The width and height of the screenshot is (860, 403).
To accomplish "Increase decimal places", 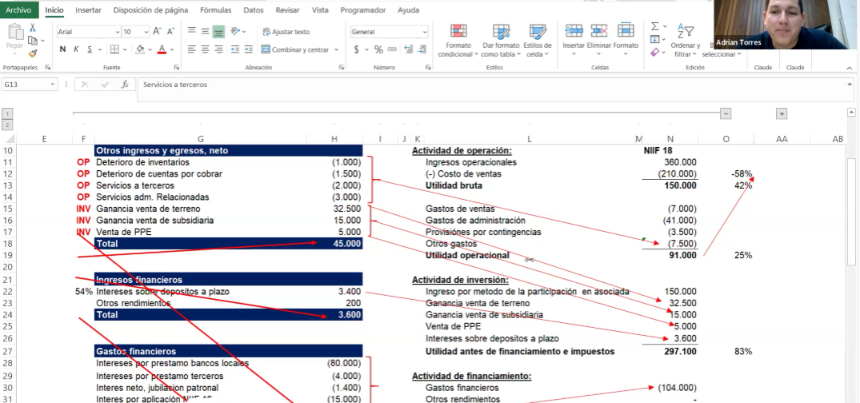I will click(x=409, y=49).
